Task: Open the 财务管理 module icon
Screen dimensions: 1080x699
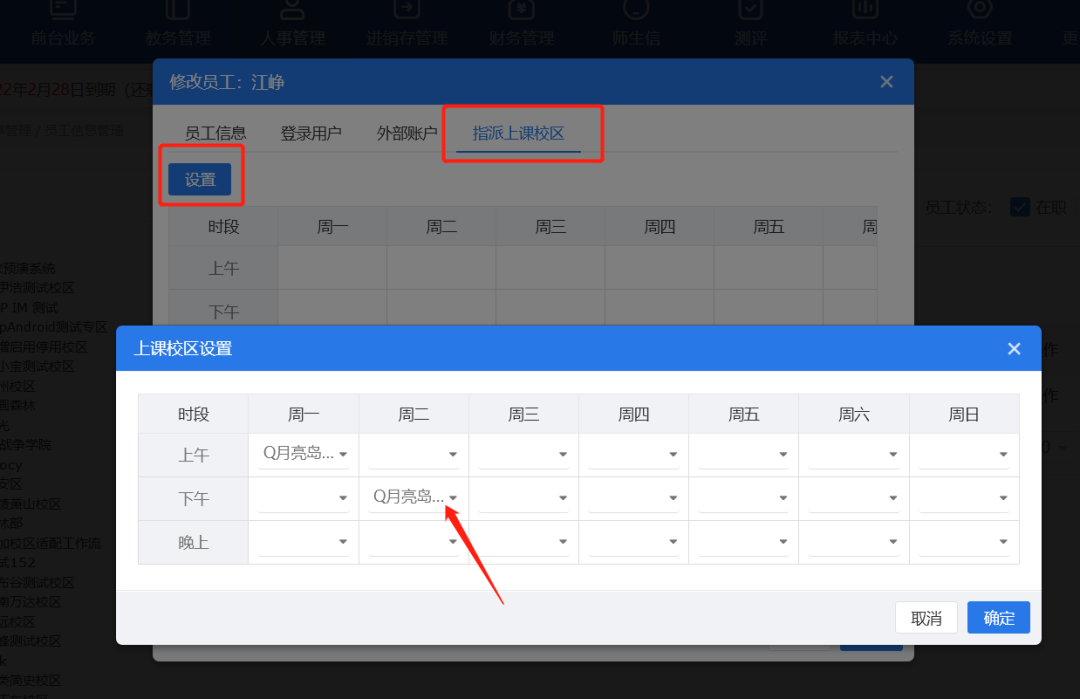Action: [521, 12]
